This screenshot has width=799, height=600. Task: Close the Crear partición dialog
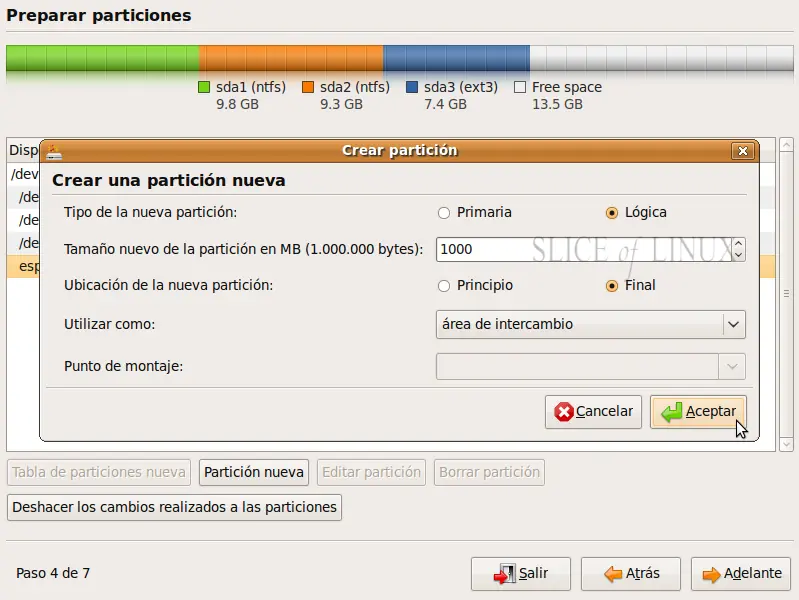click(742, 151)
